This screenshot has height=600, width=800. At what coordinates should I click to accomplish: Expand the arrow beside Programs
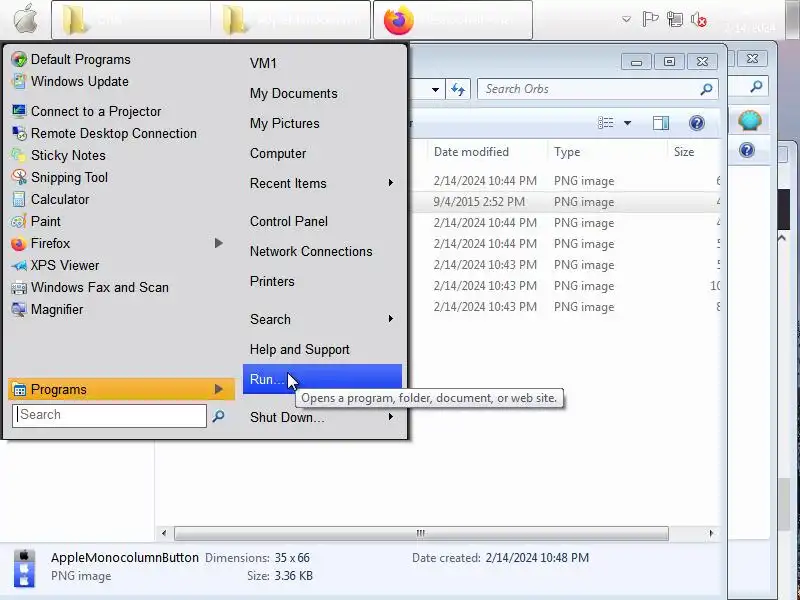[219, 389]
